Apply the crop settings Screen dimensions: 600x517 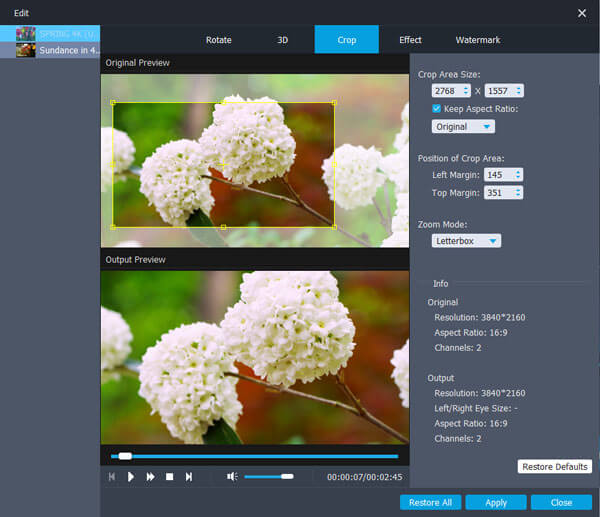(496, 502)
